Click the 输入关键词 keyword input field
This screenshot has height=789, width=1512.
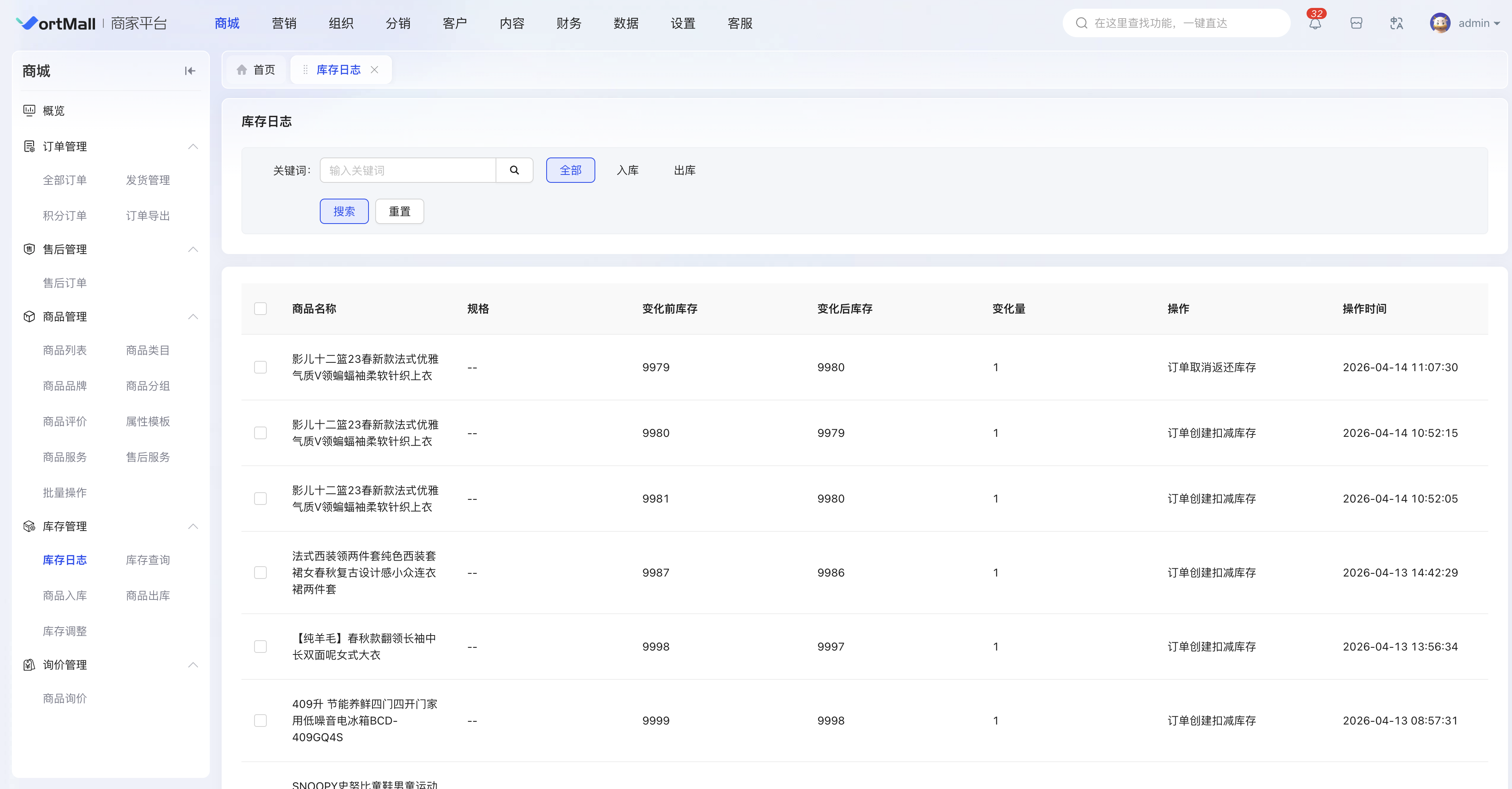408,170
